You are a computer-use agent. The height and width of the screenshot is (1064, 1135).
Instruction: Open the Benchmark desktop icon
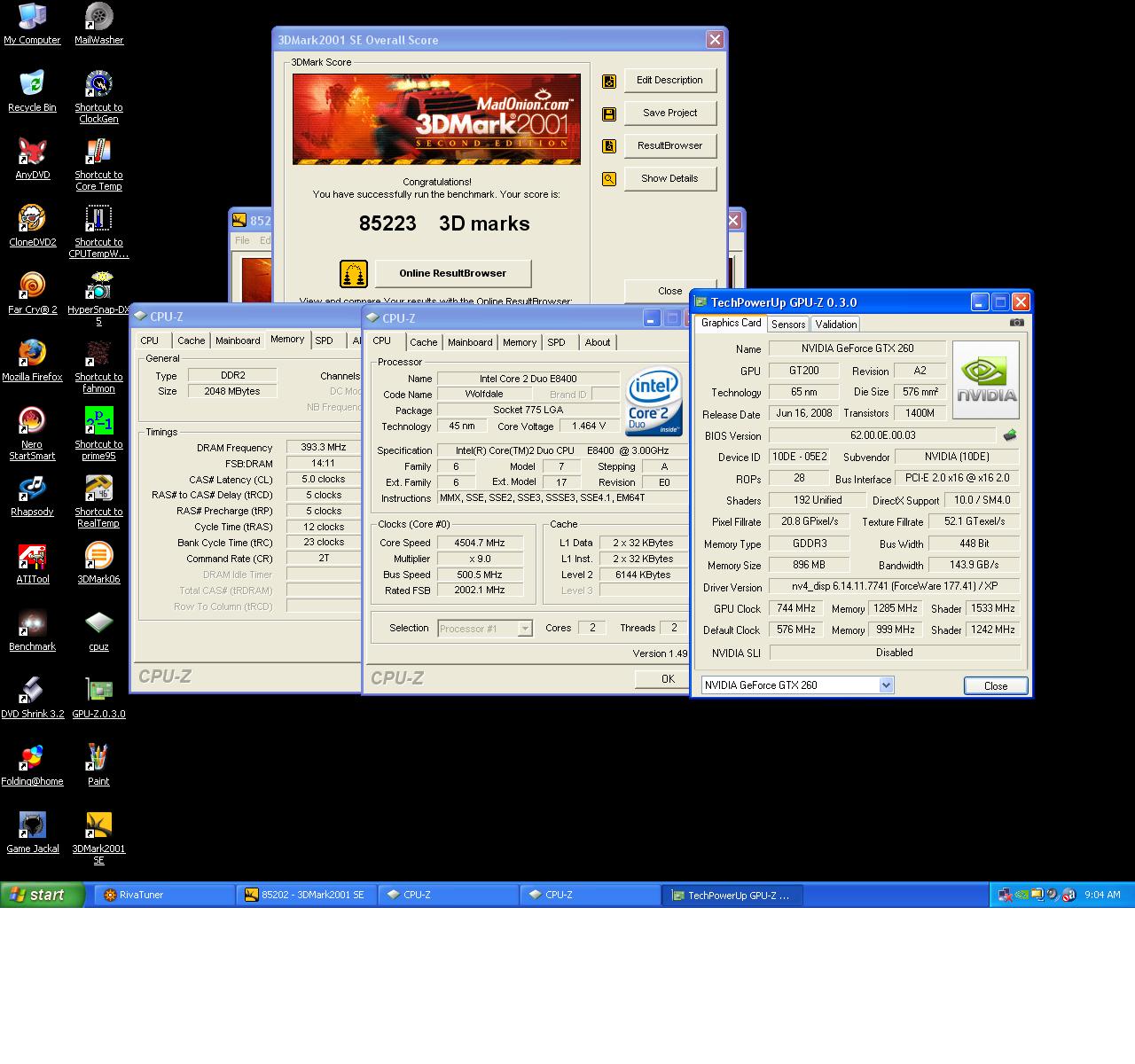point(32,630)
